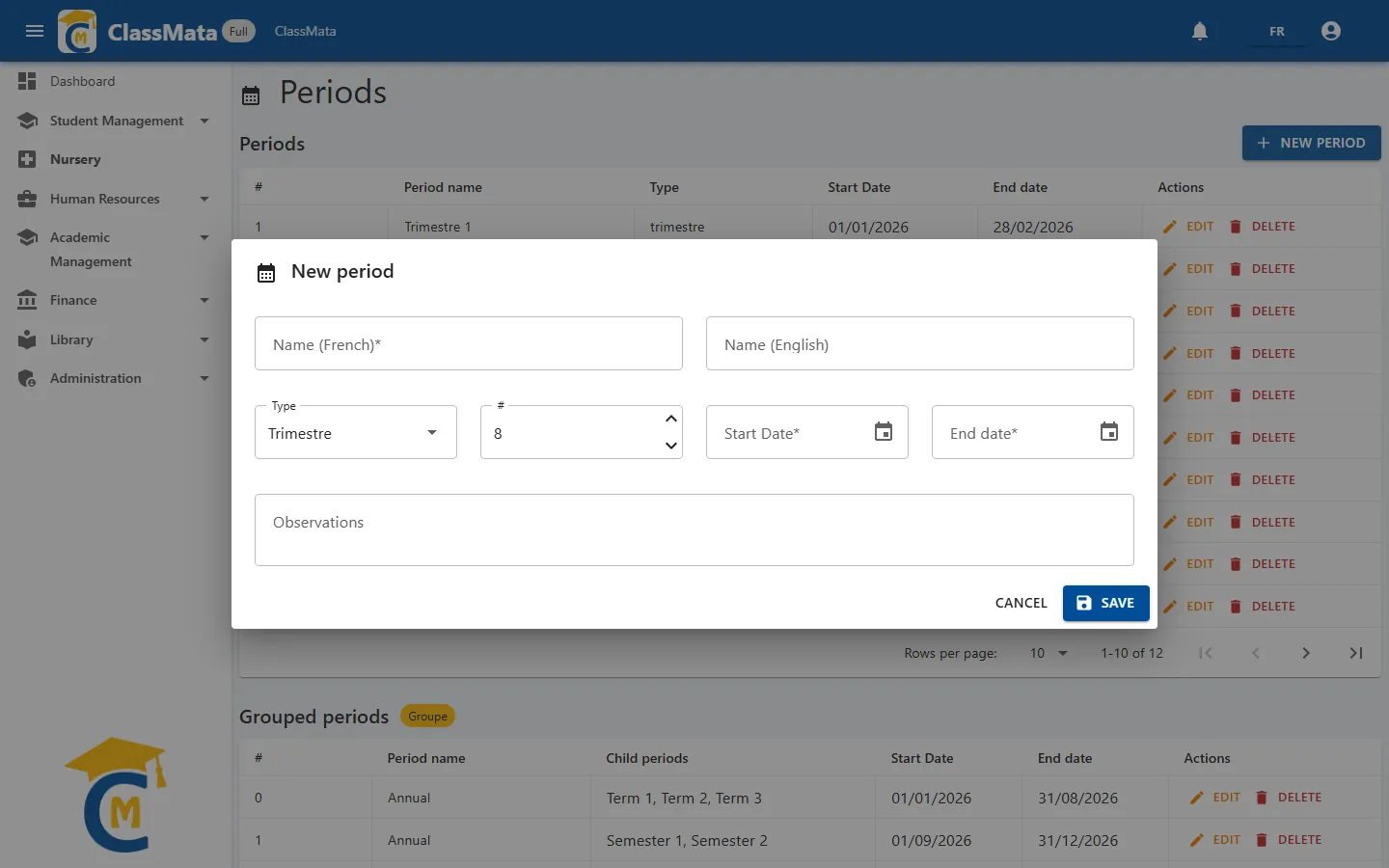
Task: Save the new period
Action: 1106,603
